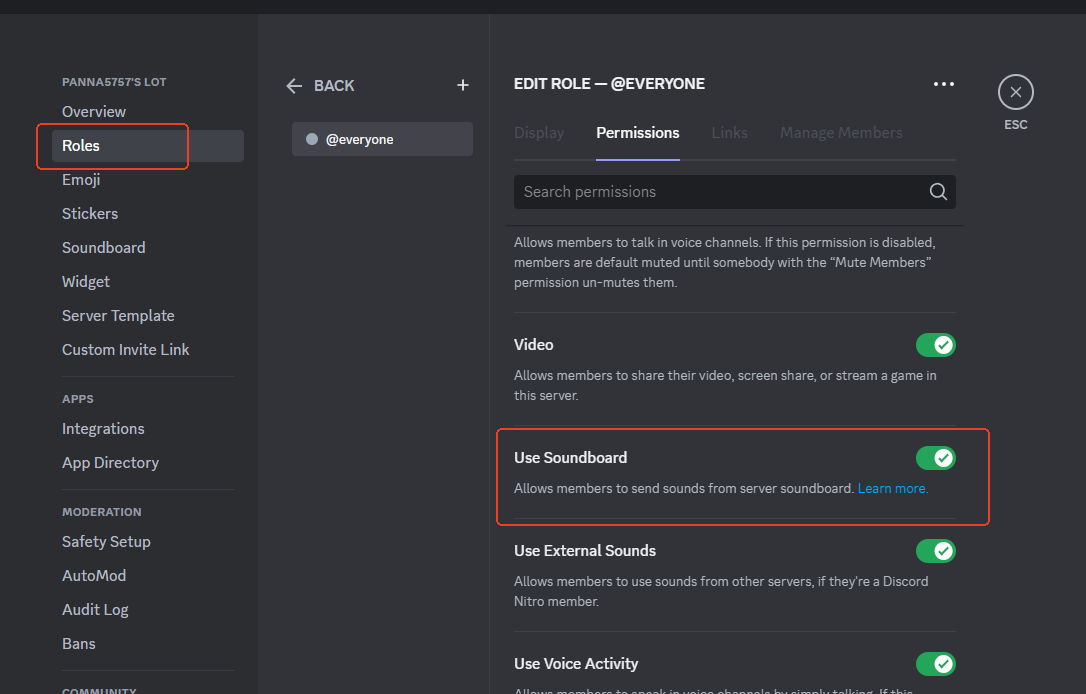The height and width of the screenshot is (694, 1086).
Task: Go to Emoji settings
Action: click(x=80, y=179)
